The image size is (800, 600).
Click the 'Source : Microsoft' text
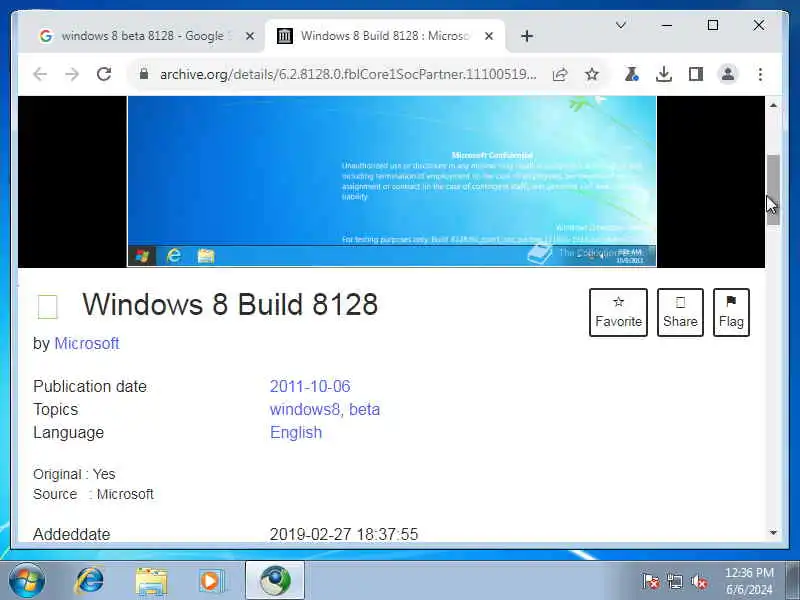(93, 494)
